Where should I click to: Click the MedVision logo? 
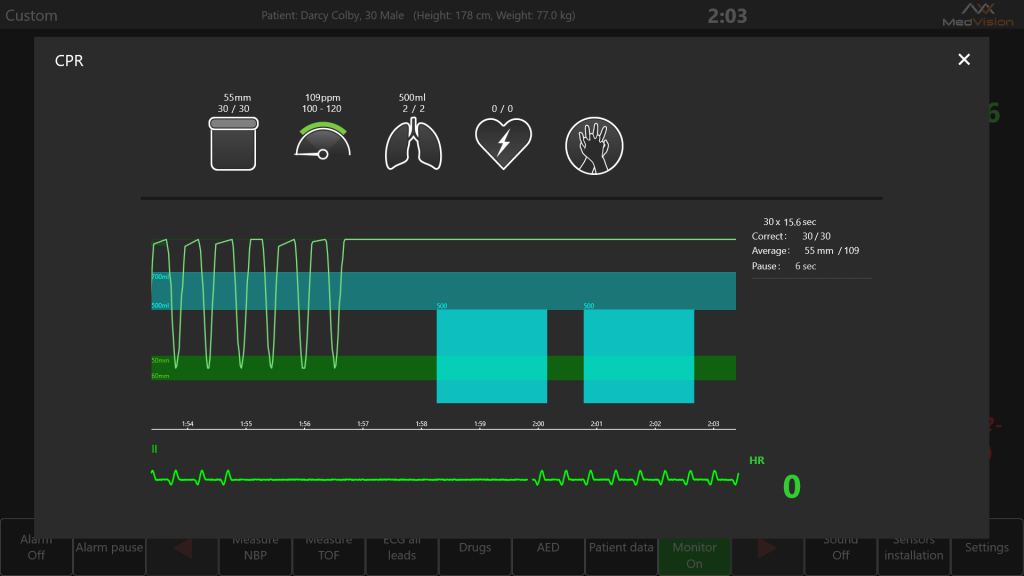pyautogui.click(x=978, y=14)
